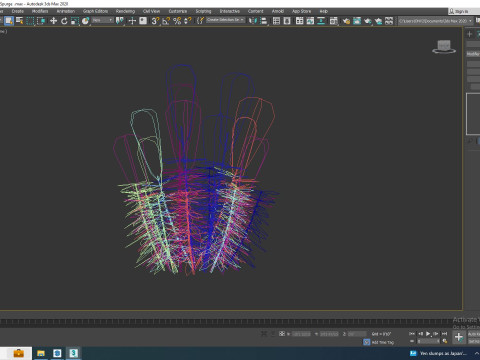Open Render Setup teapot icon
The width and height of the screenshot is (480, 360).
tap(346, 21)
